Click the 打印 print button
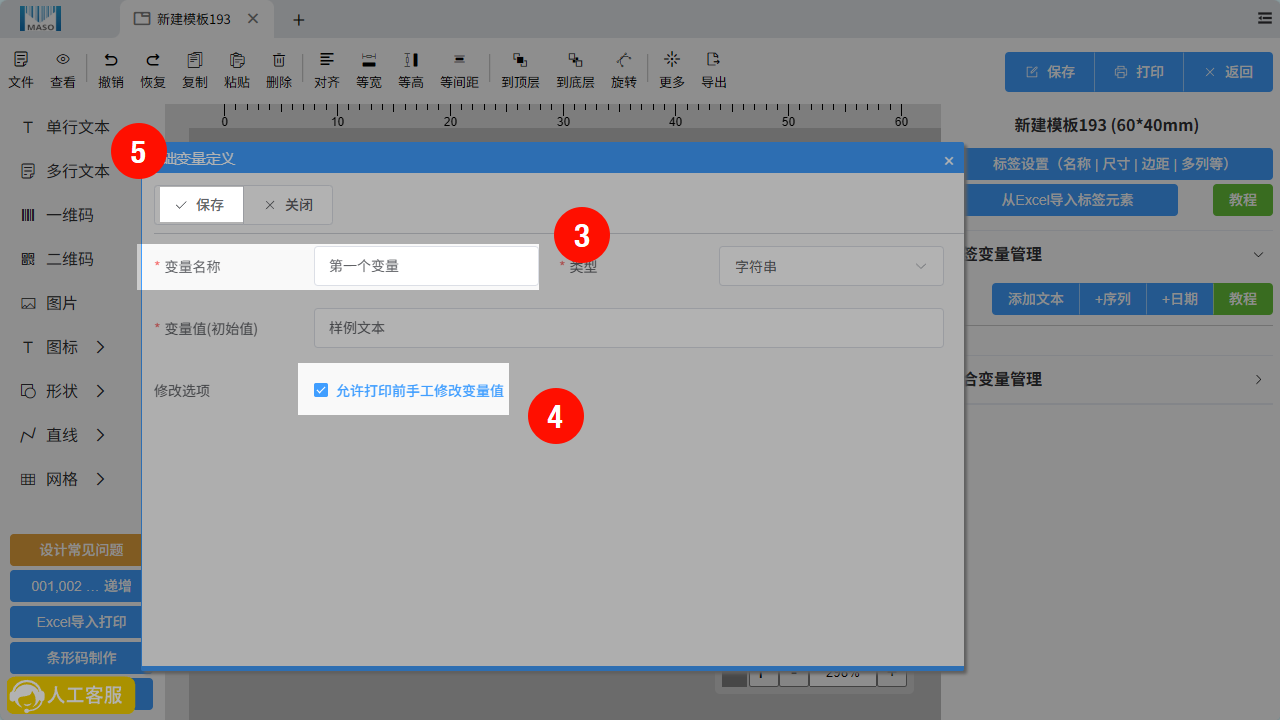 pos(1139,72)
